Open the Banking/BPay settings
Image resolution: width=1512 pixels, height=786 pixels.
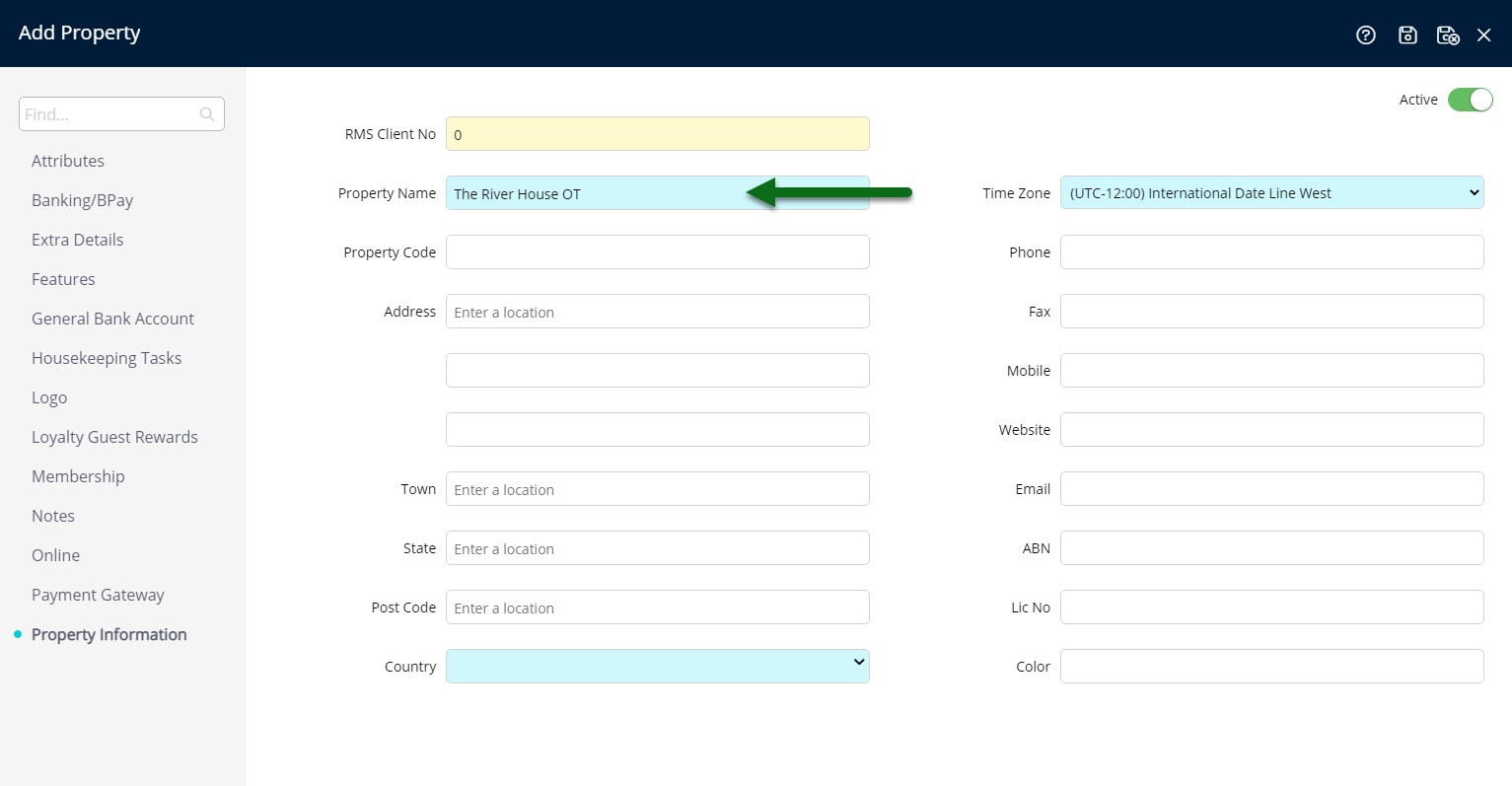pos(82,199)
